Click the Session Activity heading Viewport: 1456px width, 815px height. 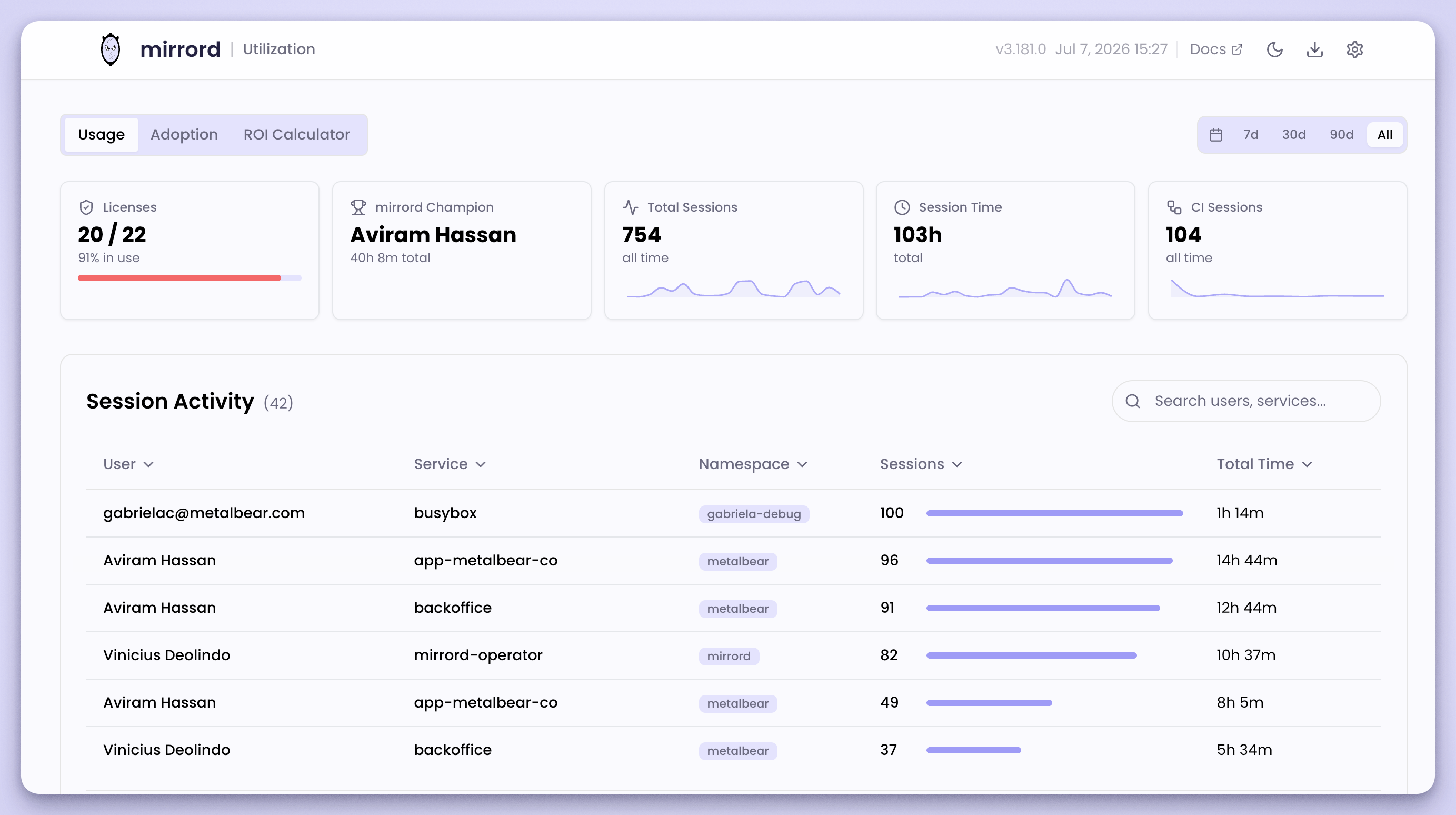170,401
